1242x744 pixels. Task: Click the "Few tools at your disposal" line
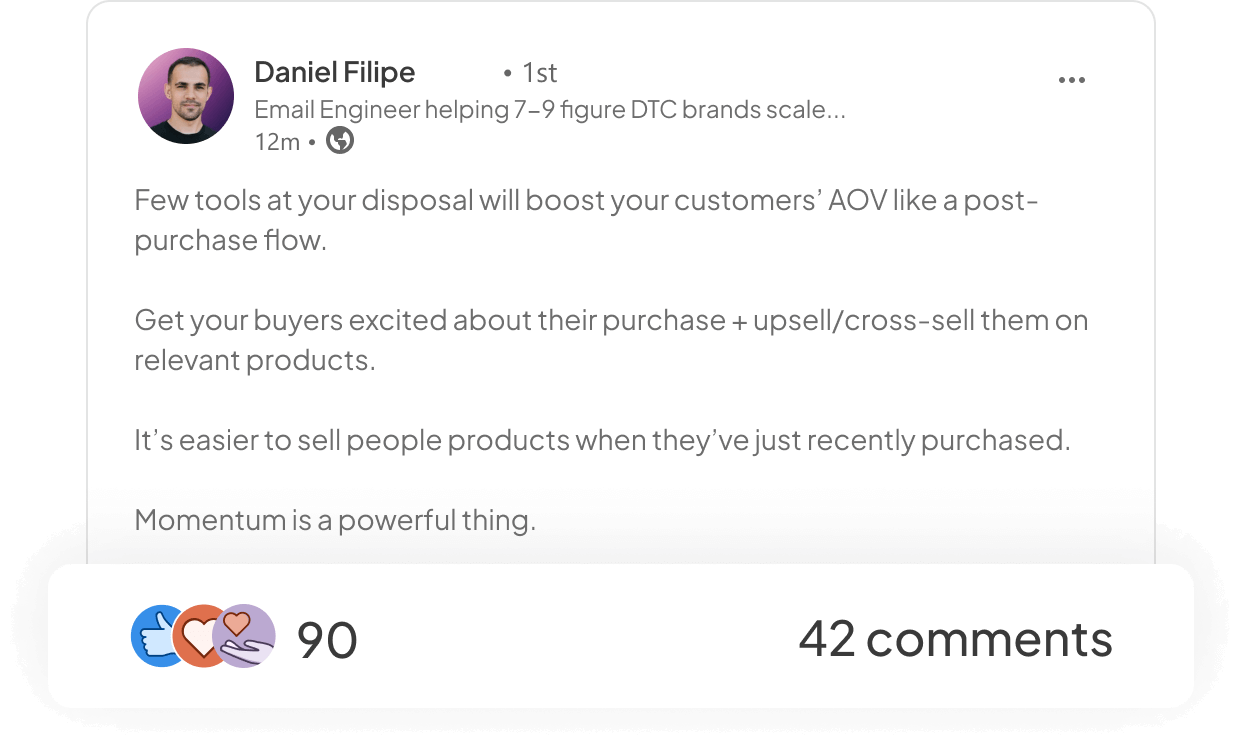coord(587,200)
